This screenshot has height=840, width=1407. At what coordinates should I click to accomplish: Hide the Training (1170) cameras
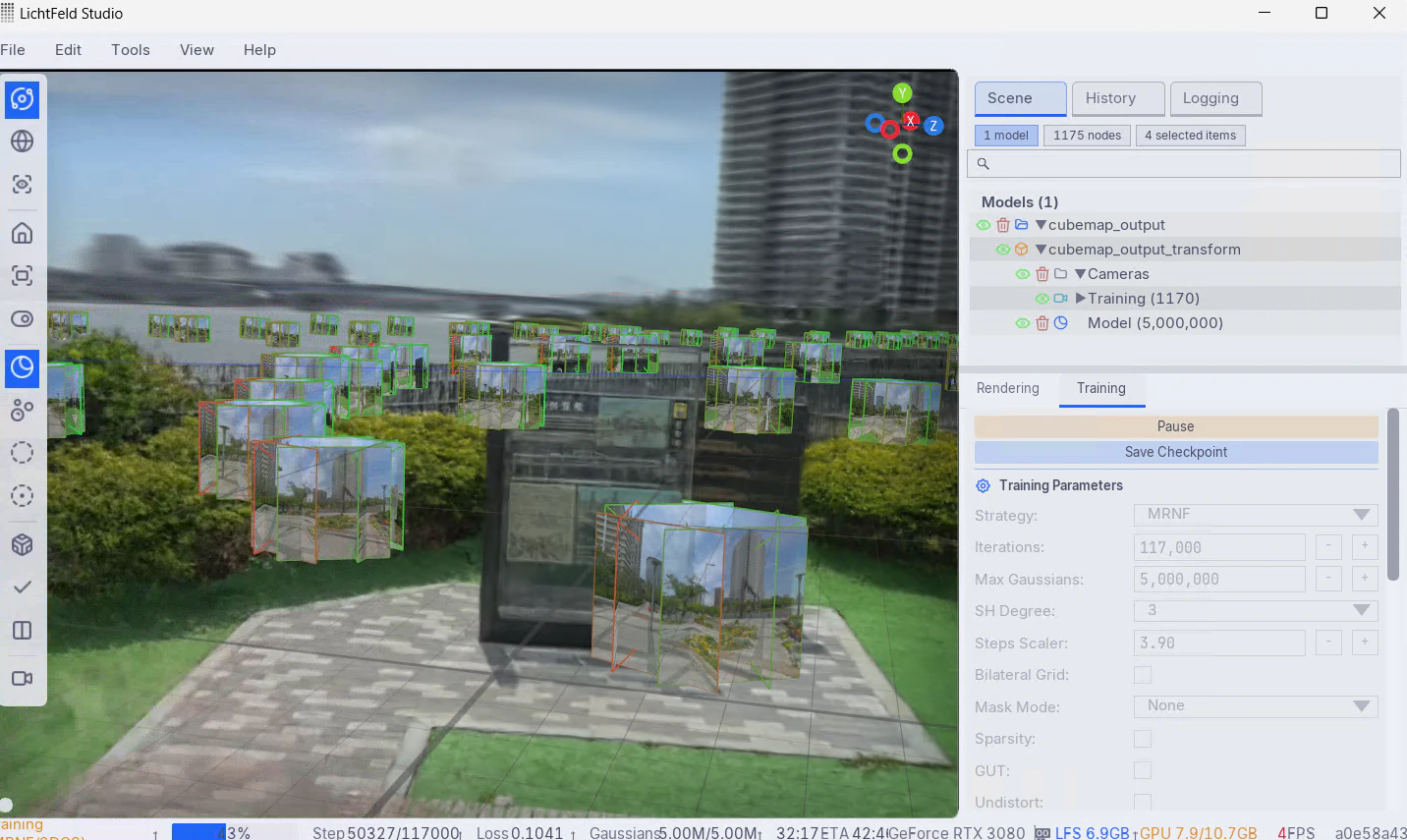1042,299
